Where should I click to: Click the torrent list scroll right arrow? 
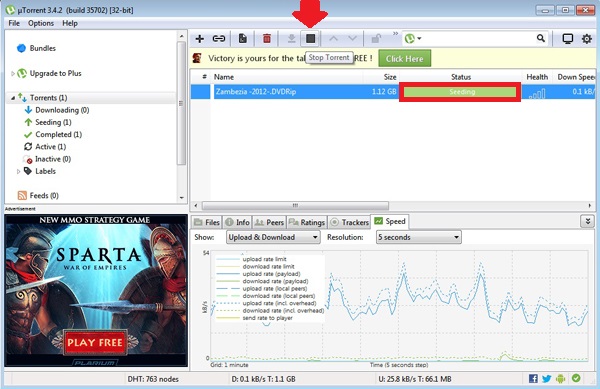590,206
